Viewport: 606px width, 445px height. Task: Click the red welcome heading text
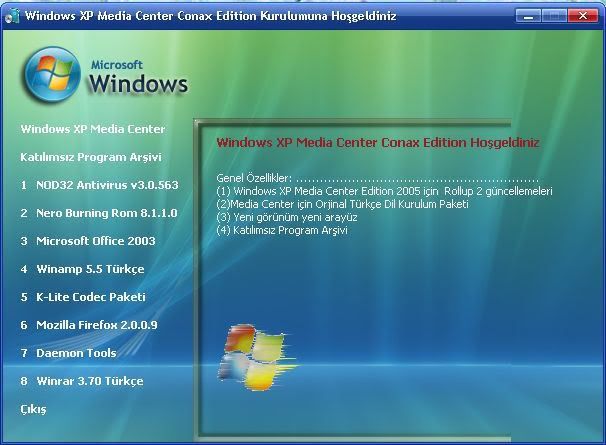tap(378, 143)
